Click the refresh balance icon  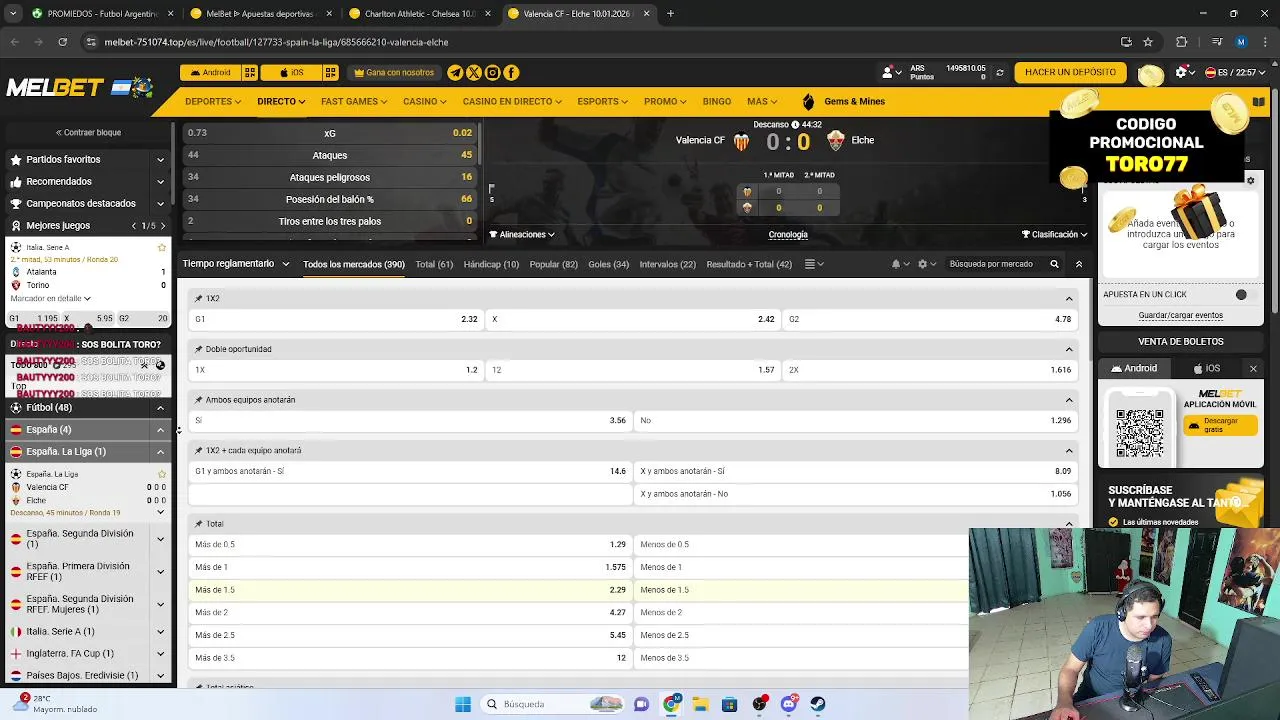pos(999,73)
